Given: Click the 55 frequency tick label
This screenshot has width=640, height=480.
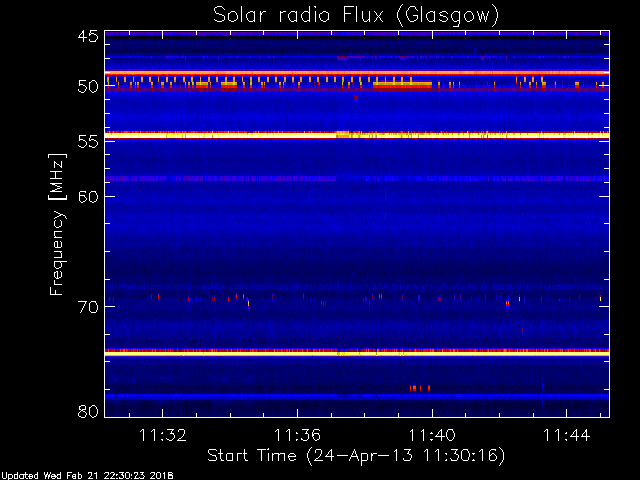Looking at the screenshot, I should coord(88,142).
